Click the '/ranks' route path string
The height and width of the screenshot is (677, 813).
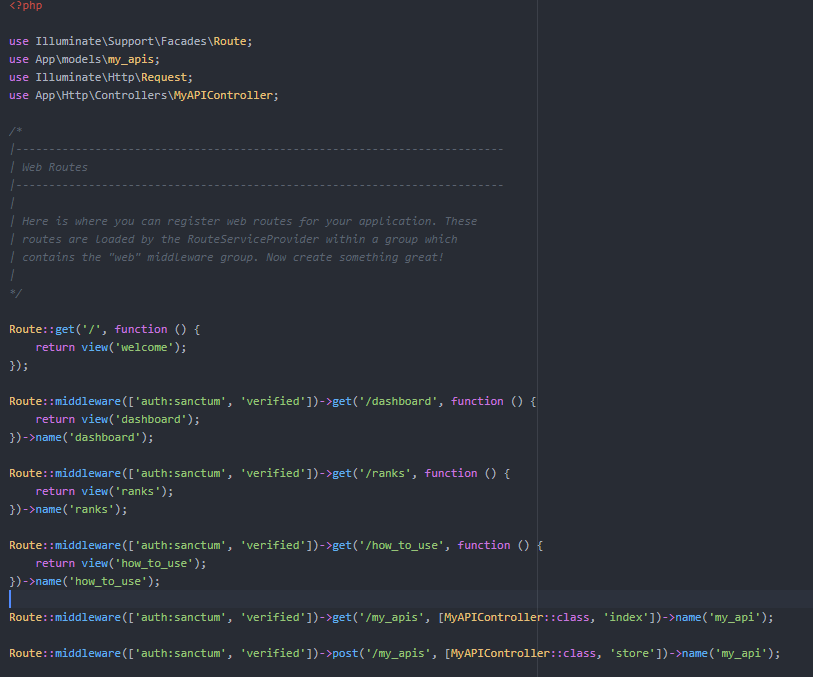pyautogui.click(x=385, y=473)
